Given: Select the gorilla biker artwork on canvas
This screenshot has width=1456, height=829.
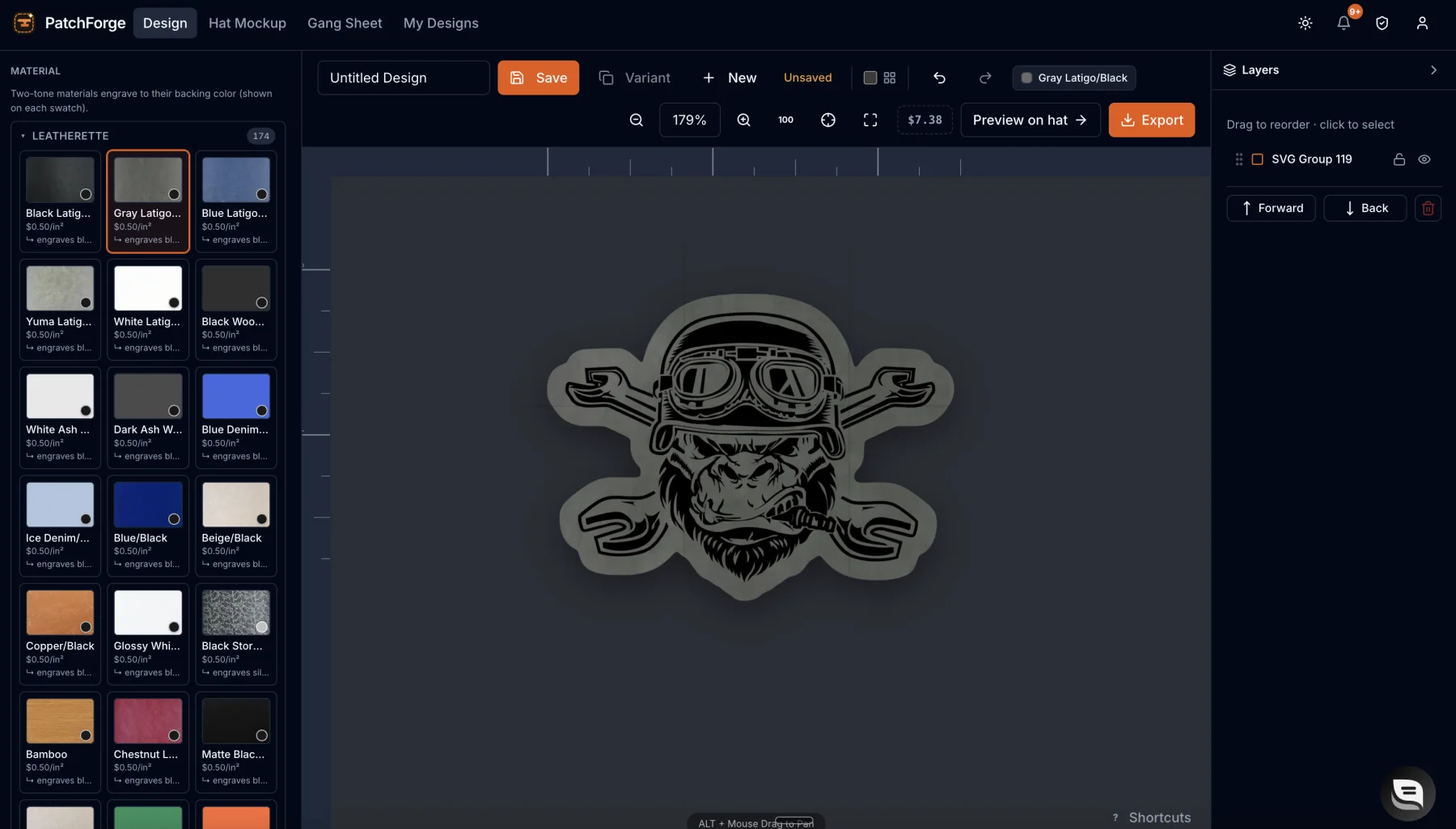Looking at the screenshot, I should click(750, 446).
